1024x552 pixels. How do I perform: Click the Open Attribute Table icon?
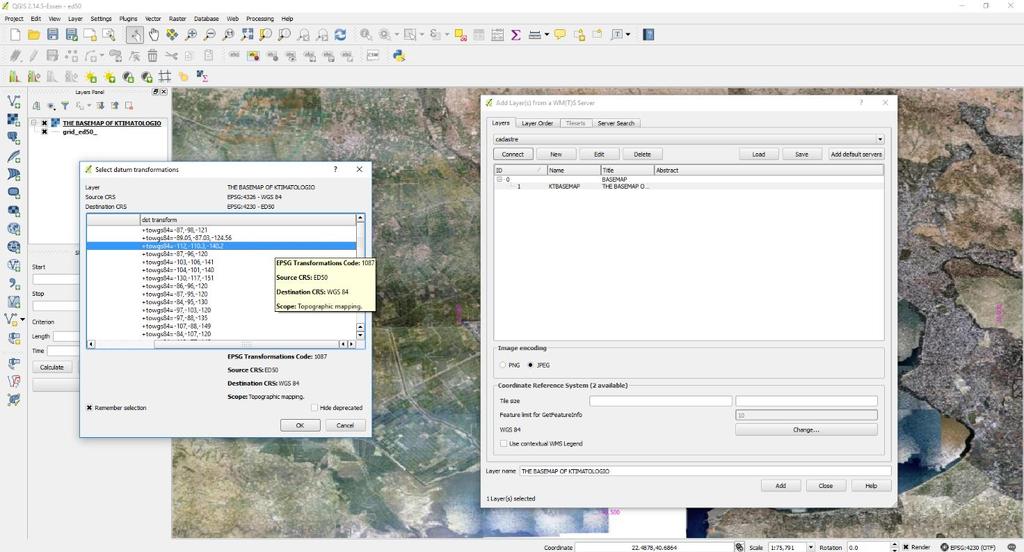tap(479, 35)
